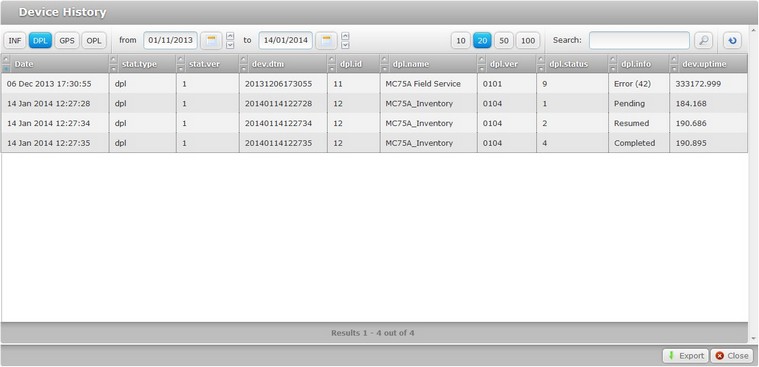759x367 pixels.
Task: Sort dev.dtm column descending arrow
Action: point(244,68)
